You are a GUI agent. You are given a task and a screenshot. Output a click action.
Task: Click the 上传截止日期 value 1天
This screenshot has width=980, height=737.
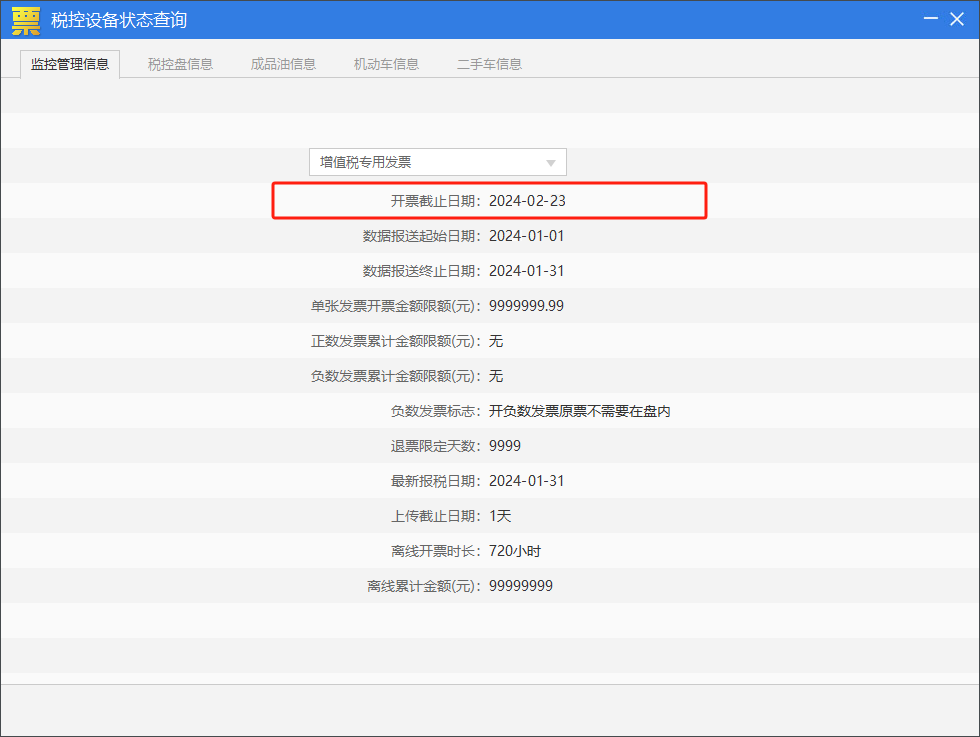point(500,516)
